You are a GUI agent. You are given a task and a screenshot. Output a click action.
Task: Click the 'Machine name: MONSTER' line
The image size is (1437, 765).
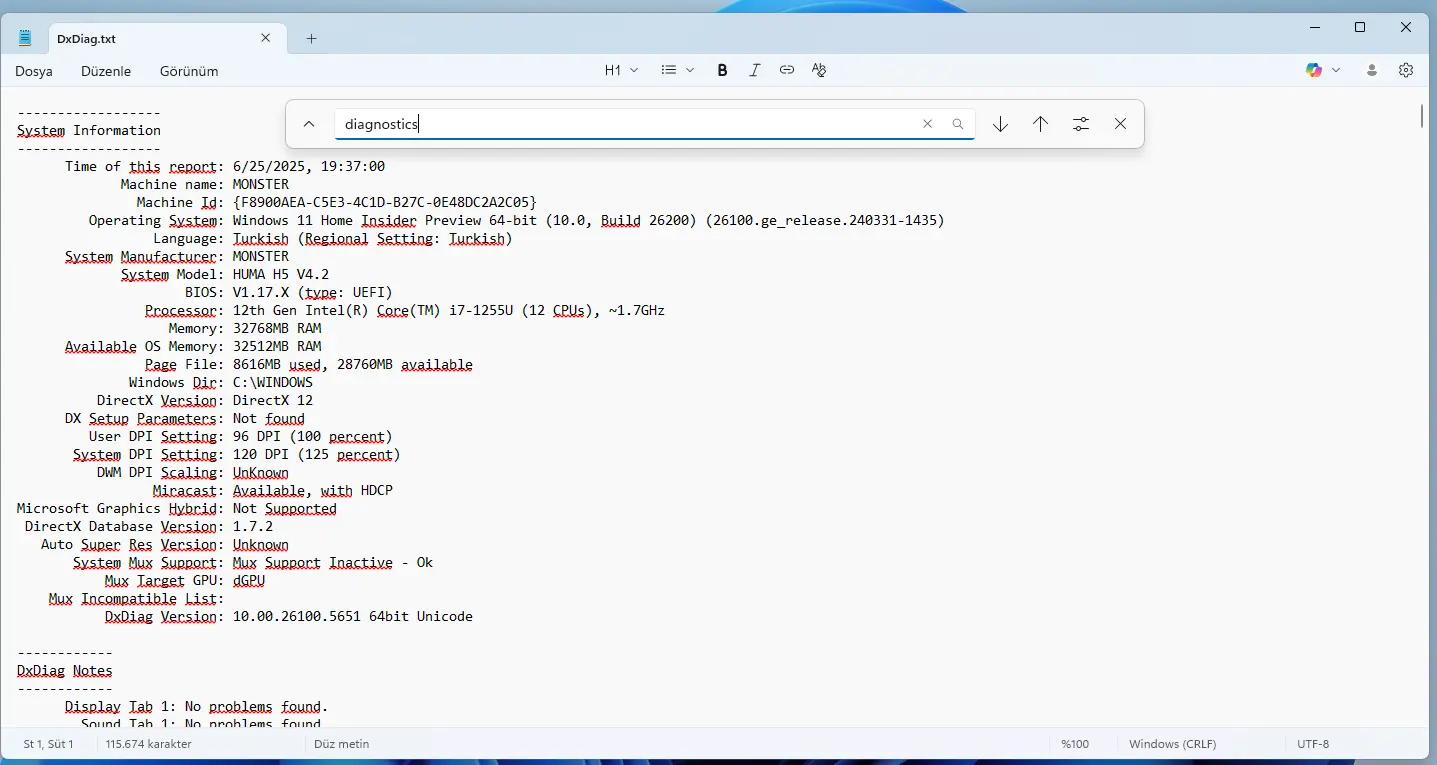tap(205, 184)
